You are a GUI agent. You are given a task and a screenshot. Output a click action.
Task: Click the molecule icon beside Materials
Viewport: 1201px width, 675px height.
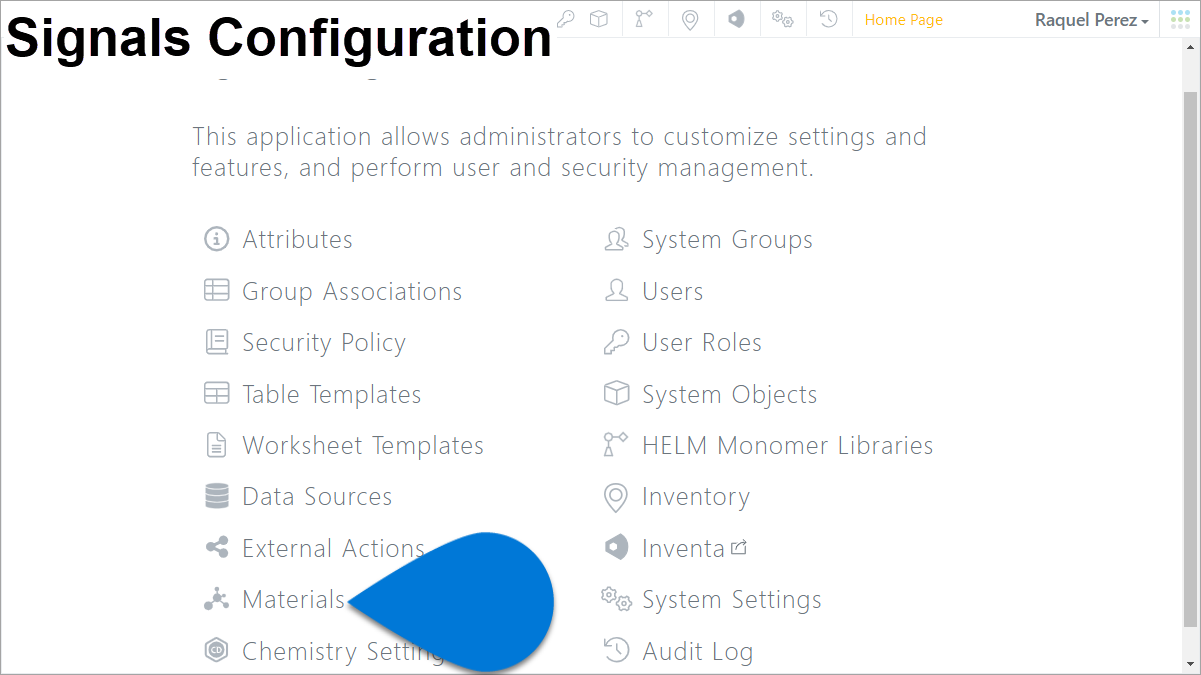click(x=216, y=599)
